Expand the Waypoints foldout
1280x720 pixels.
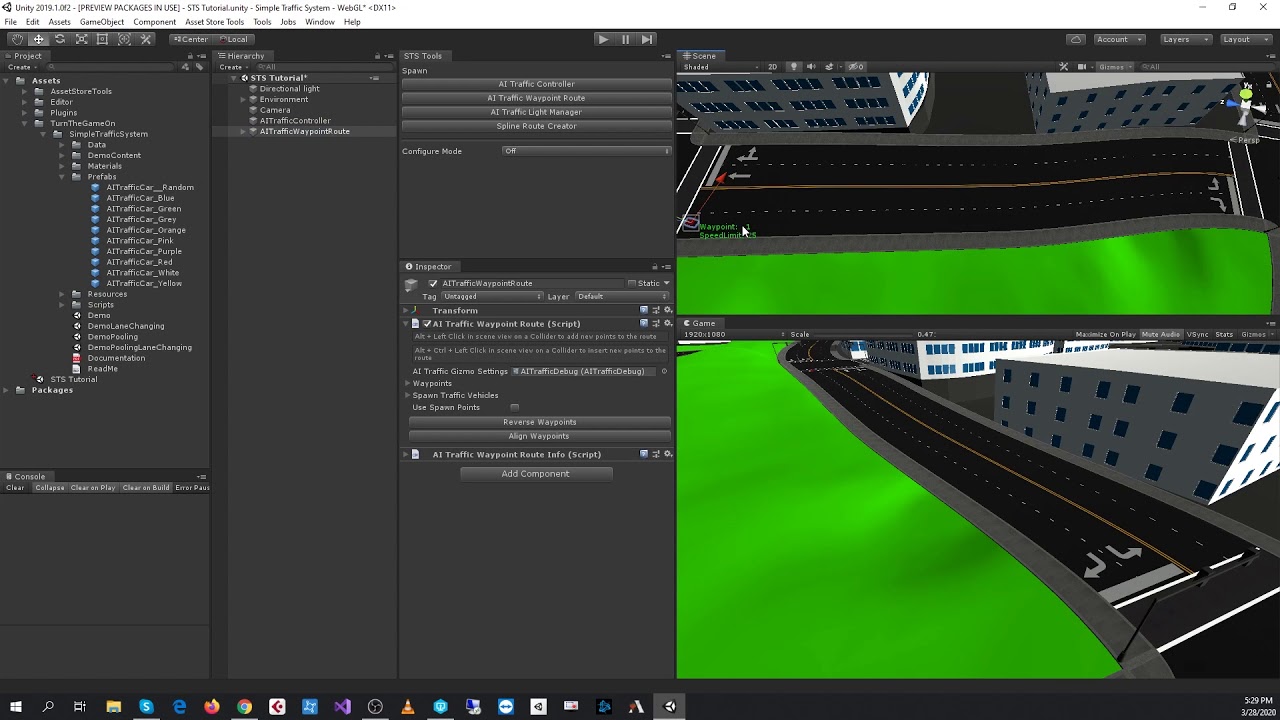[408, 383]
